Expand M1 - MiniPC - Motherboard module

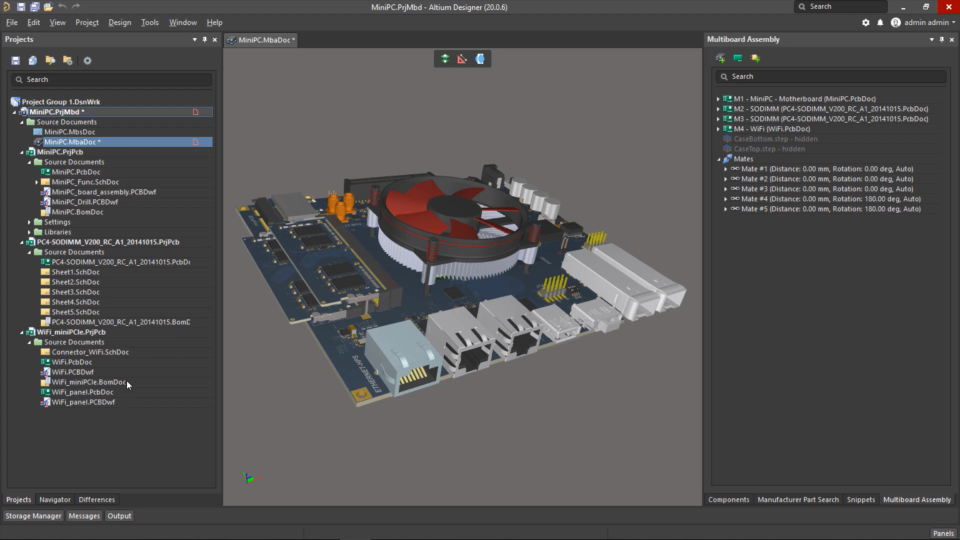coord(718,99)
